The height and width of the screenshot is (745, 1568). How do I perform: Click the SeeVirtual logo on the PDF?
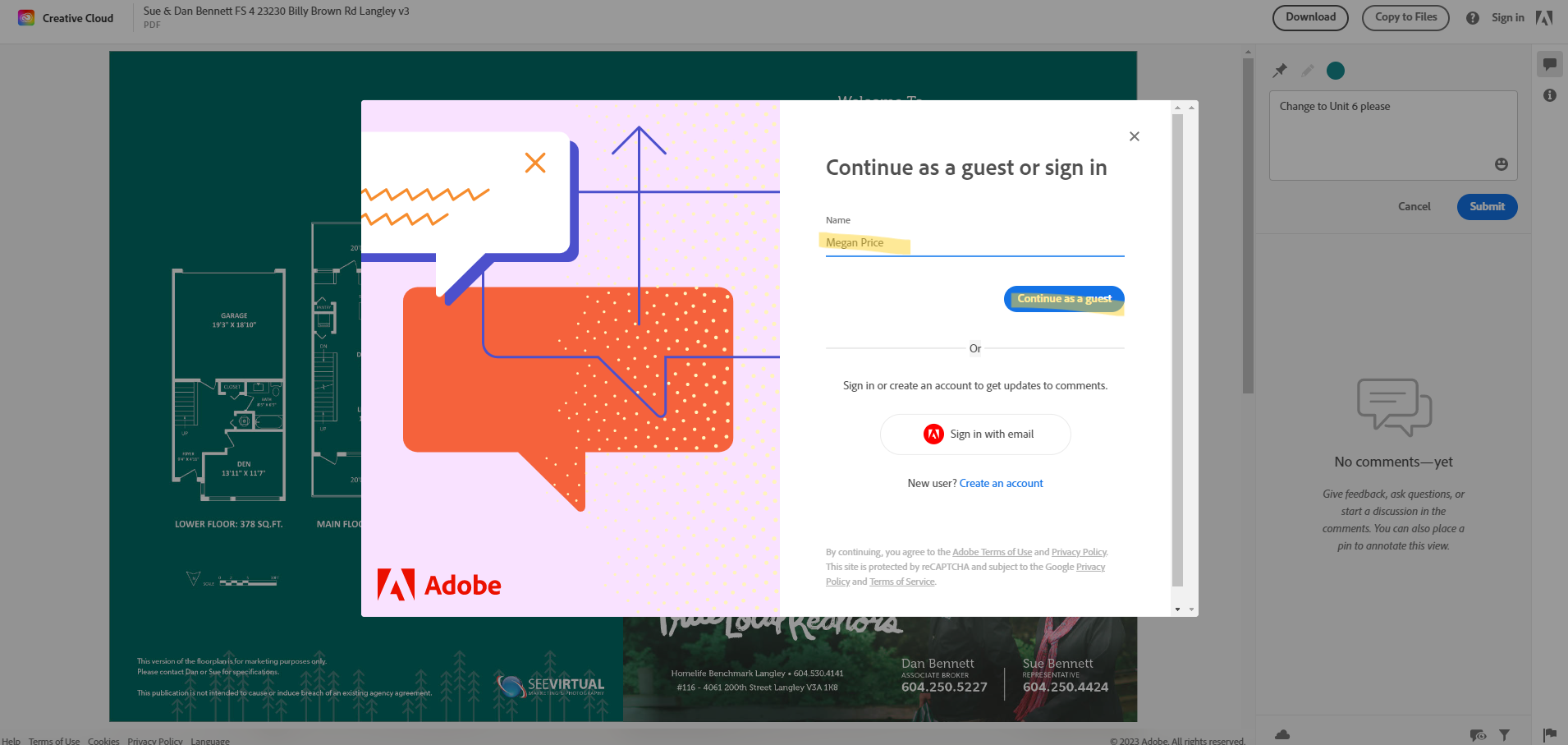pos(551,685)
